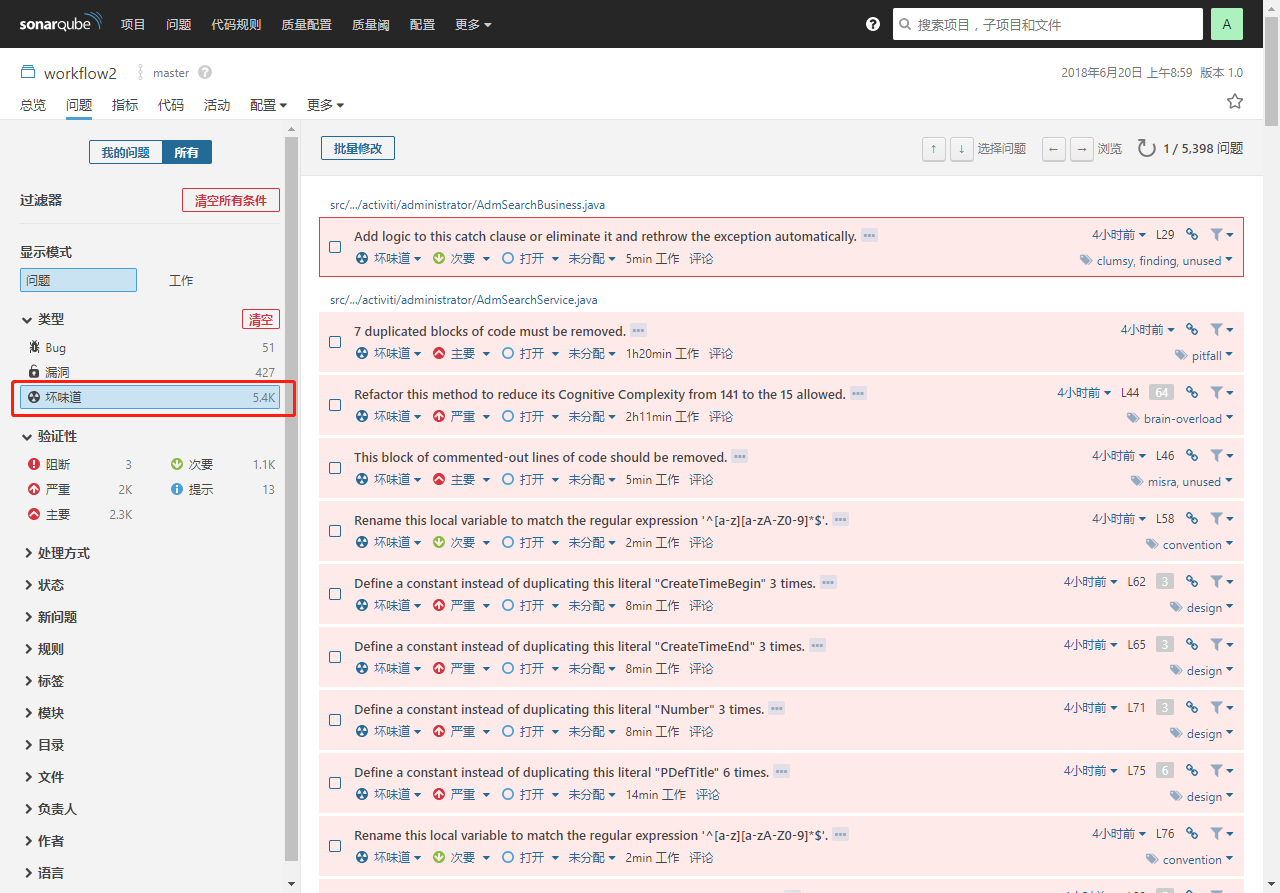
Task: Select next issue with down arrow
Action: pos(962,149)
